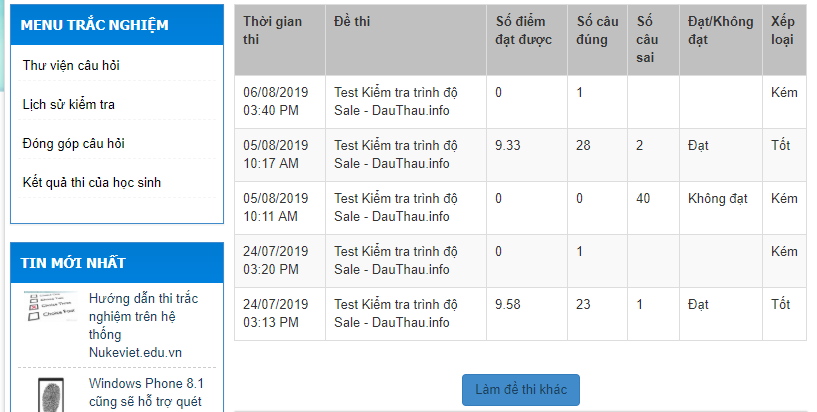The width and height of the screenshot is (817, 412).
Task: Open Windows Phone 8.1 article thumbnail
Action: tap(49, 393)
